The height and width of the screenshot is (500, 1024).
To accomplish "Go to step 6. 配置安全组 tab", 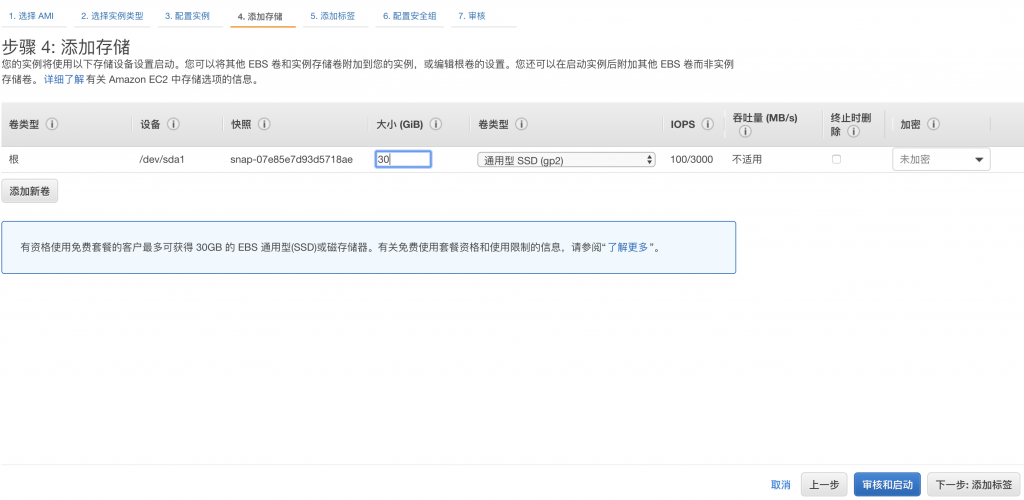I will pyautogui.click(x=409, y=16).
